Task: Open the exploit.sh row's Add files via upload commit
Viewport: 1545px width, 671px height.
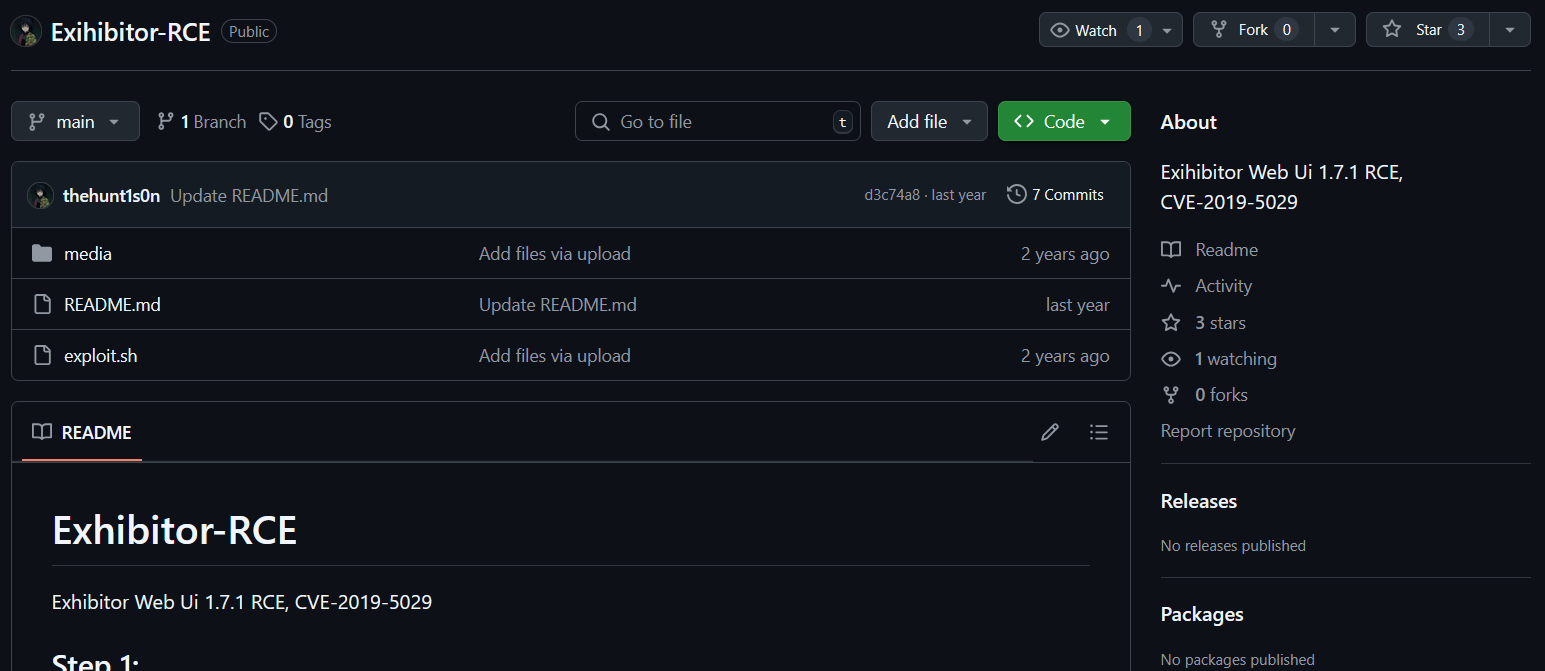Action: coord(555,356)
